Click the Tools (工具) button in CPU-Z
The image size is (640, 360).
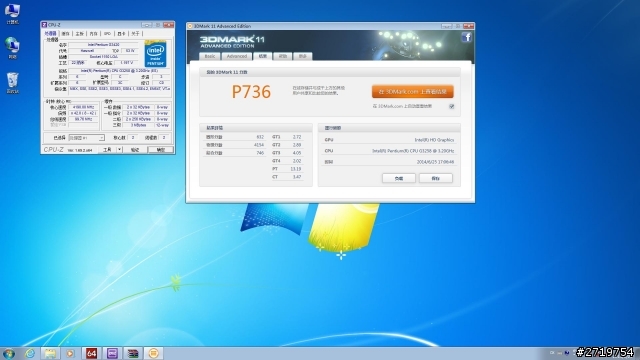pos(107,150)
